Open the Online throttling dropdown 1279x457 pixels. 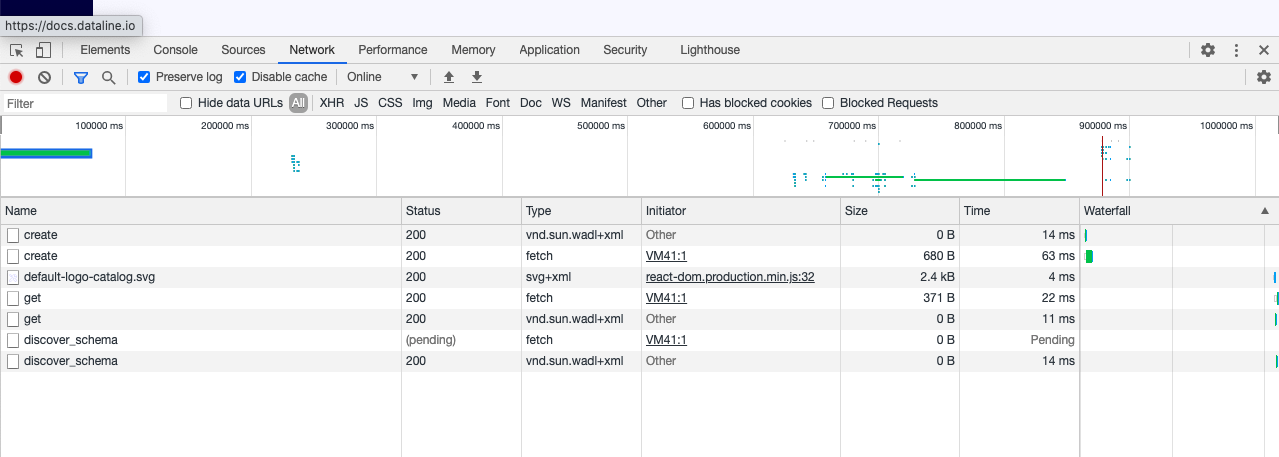(383, 77)
